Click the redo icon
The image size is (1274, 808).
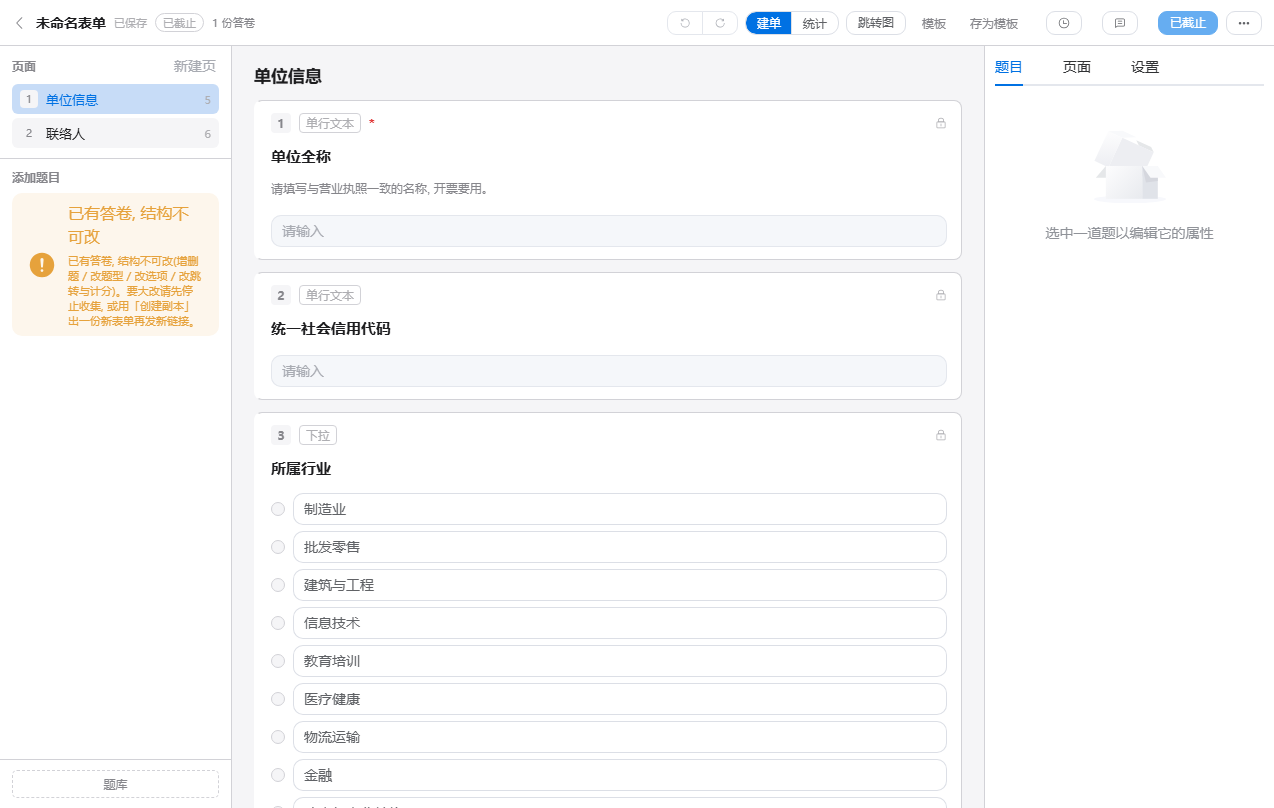720,23
